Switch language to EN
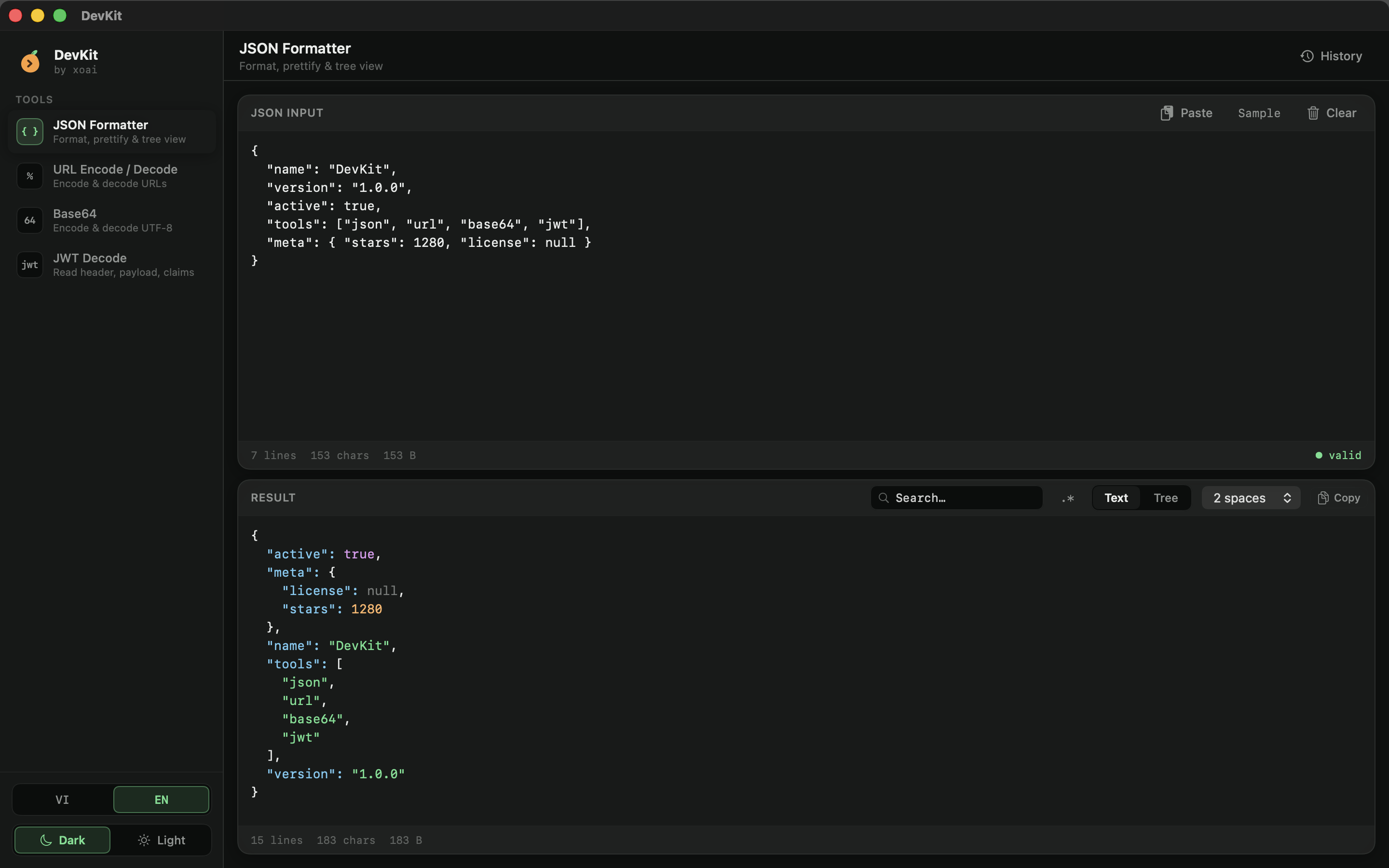1389x868 pixels. pos(161,800)
